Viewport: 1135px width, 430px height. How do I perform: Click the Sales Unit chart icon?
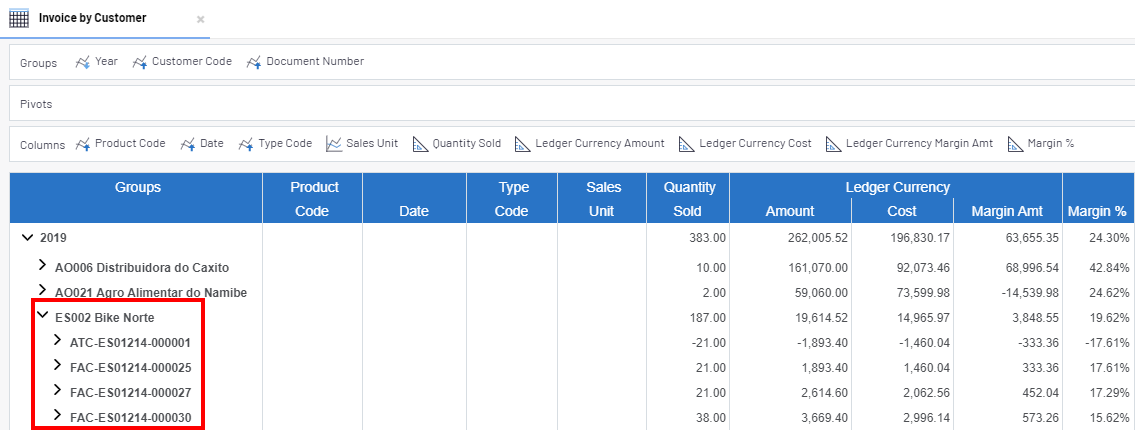tap(334, 144)
